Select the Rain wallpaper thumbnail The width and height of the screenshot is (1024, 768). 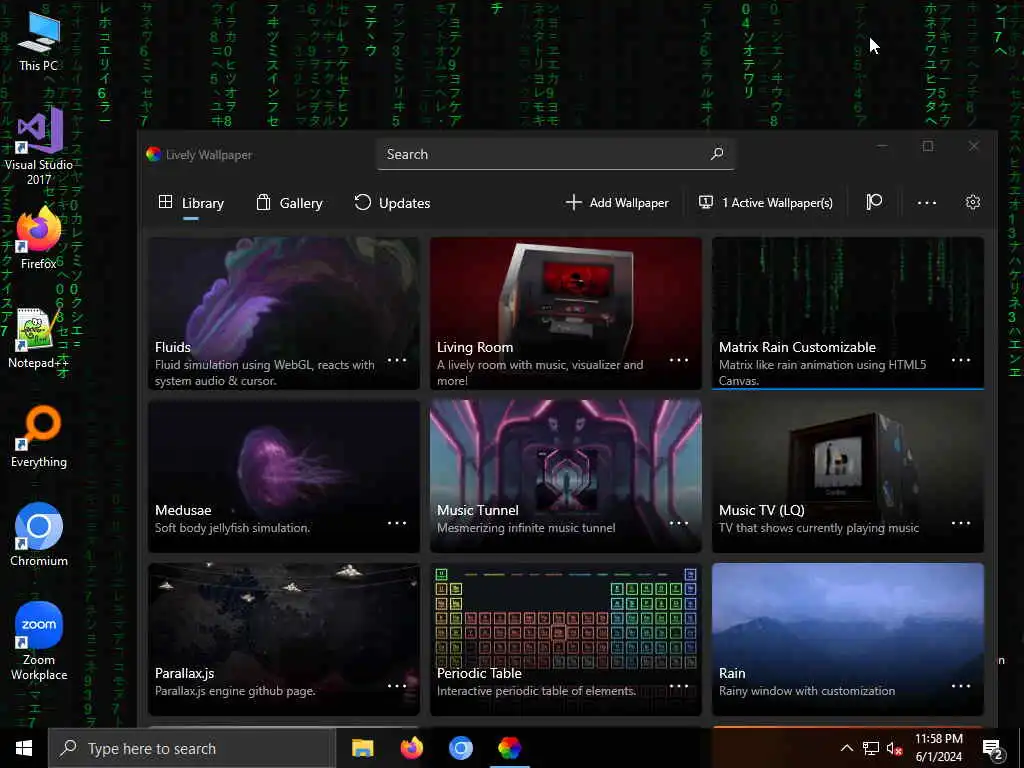click(x=848, y=639)
